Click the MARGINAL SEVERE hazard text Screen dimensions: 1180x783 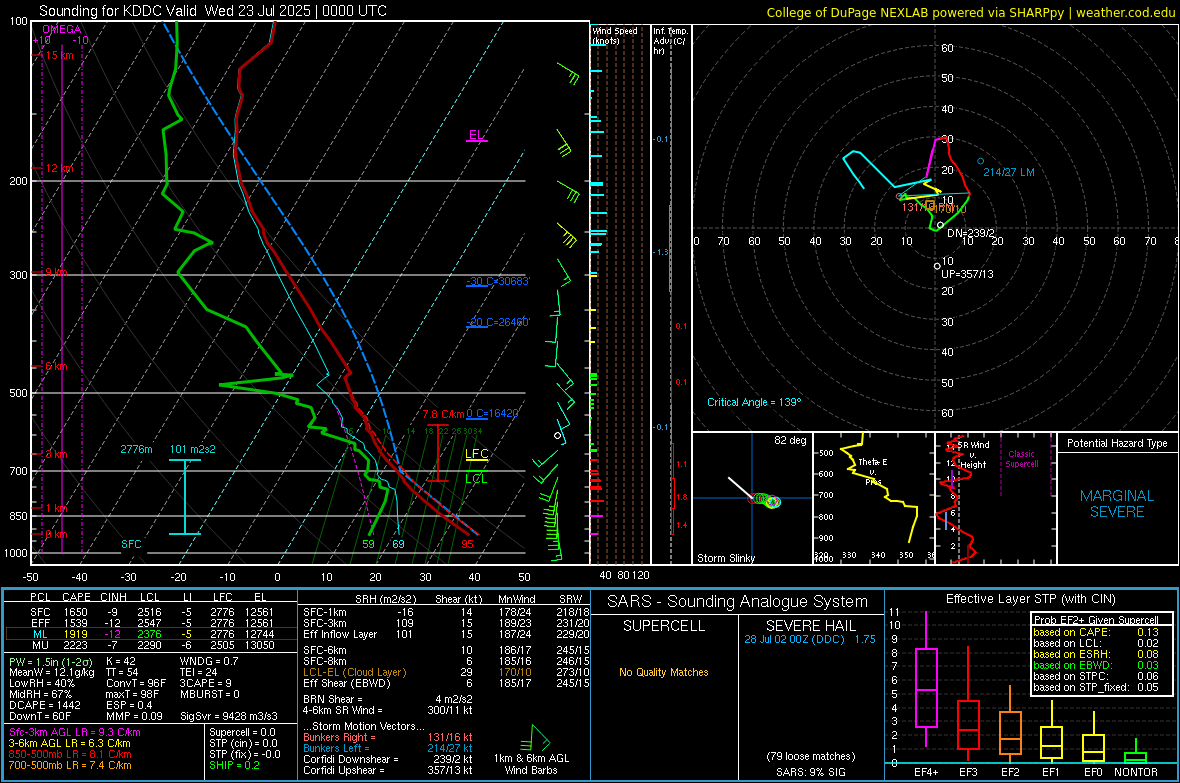(1117, 504)
